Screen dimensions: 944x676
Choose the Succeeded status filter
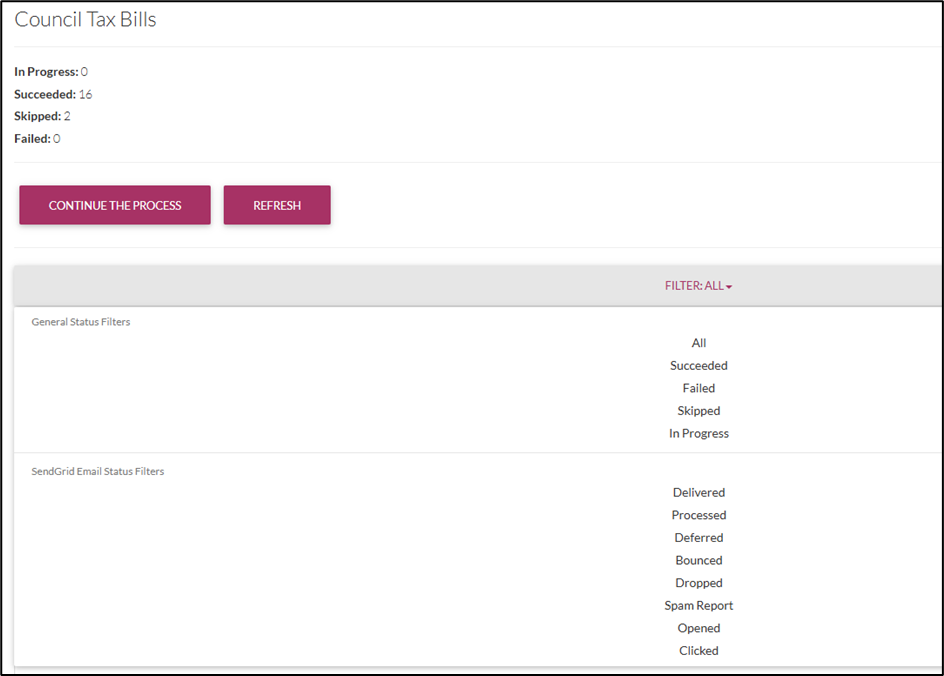(698, 366)
